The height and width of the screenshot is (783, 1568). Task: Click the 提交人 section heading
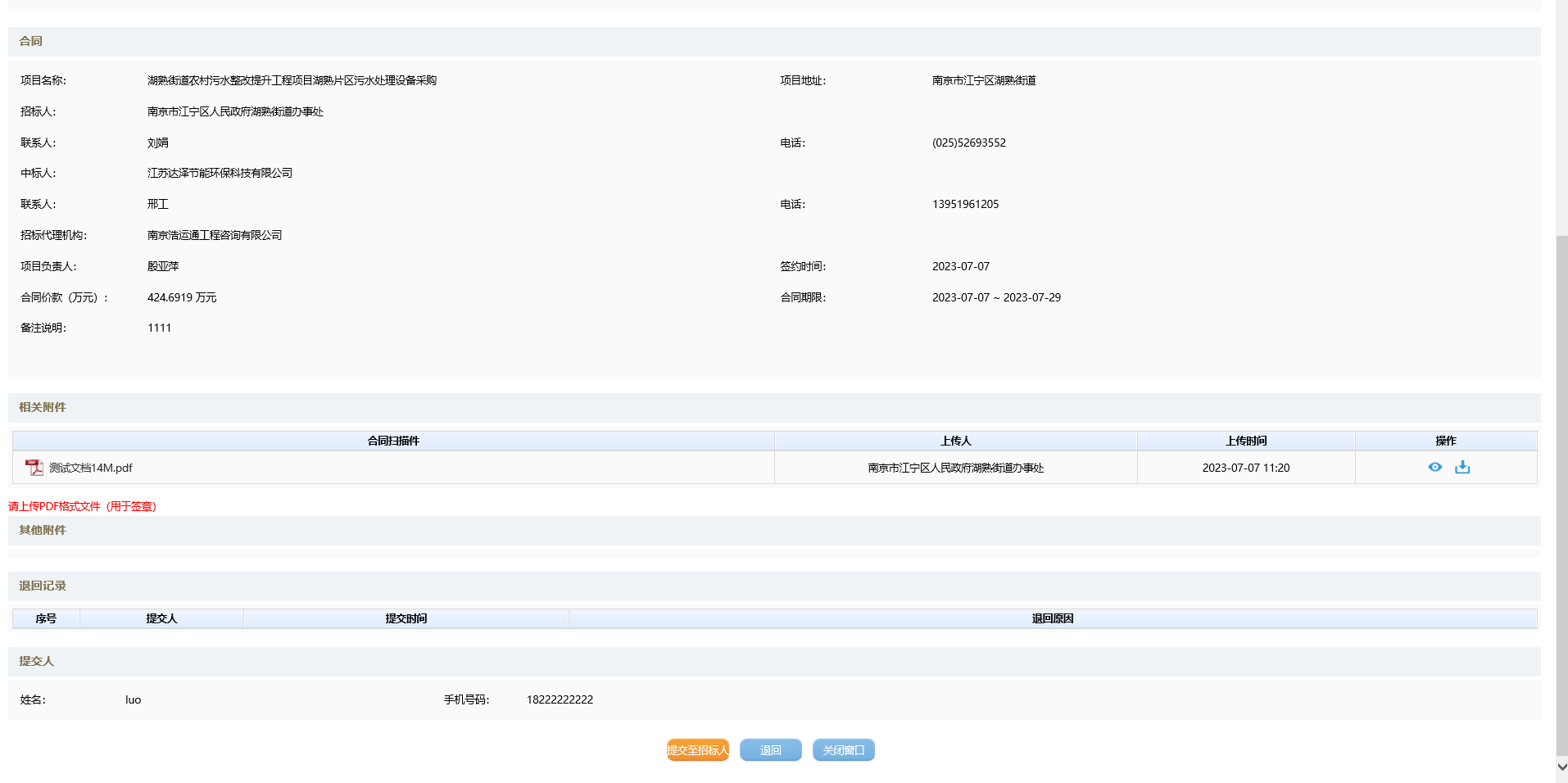37,661
